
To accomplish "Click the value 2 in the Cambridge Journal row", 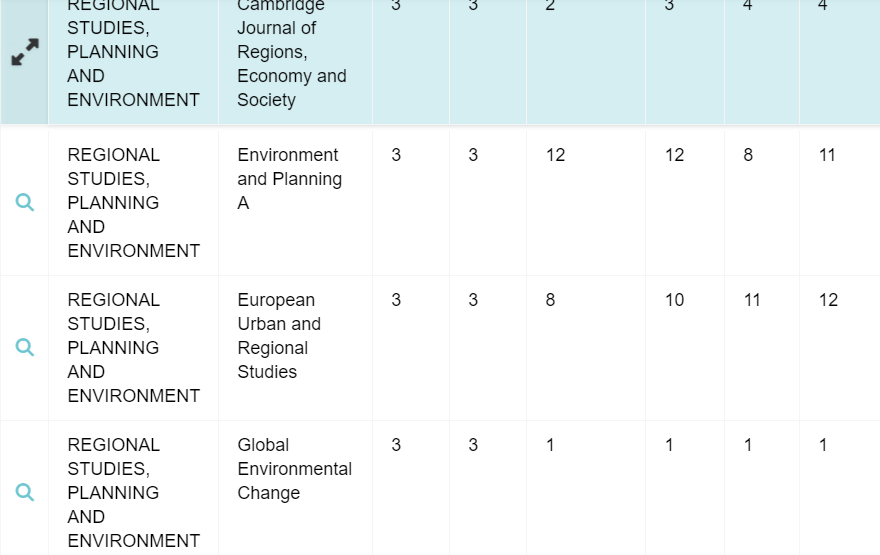I will click(550, 6).
